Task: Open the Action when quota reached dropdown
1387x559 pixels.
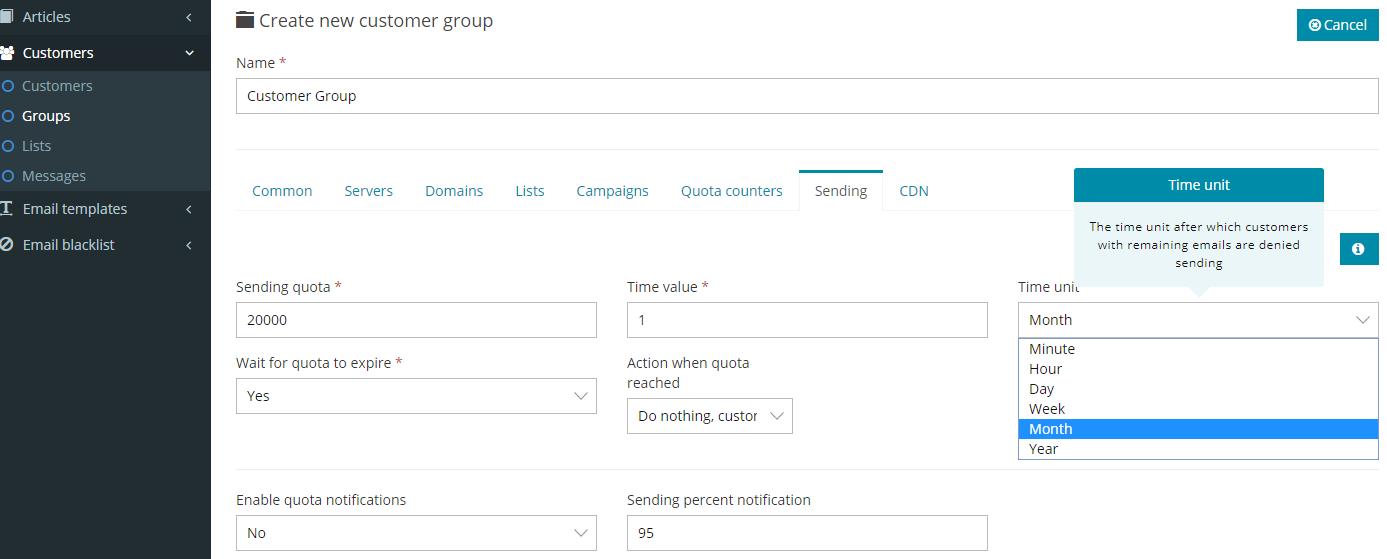Action: pos(710,416)
